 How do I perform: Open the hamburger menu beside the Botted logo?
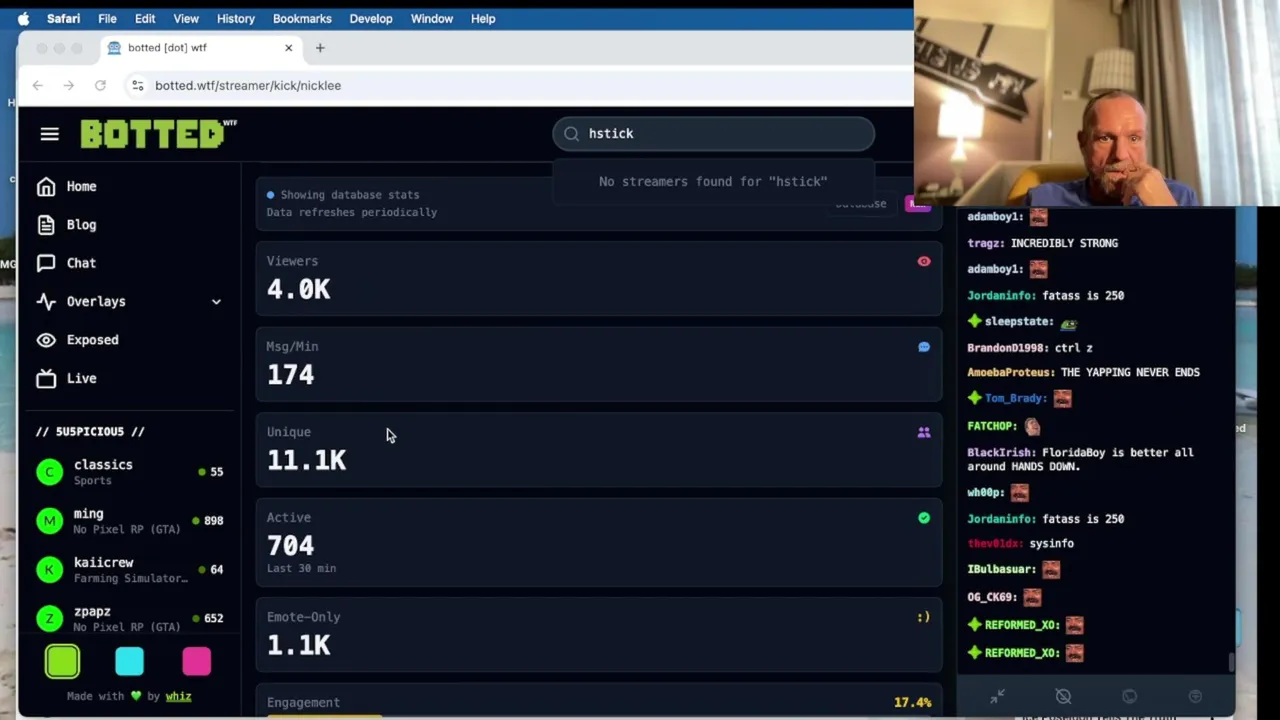tap(49, 134)
